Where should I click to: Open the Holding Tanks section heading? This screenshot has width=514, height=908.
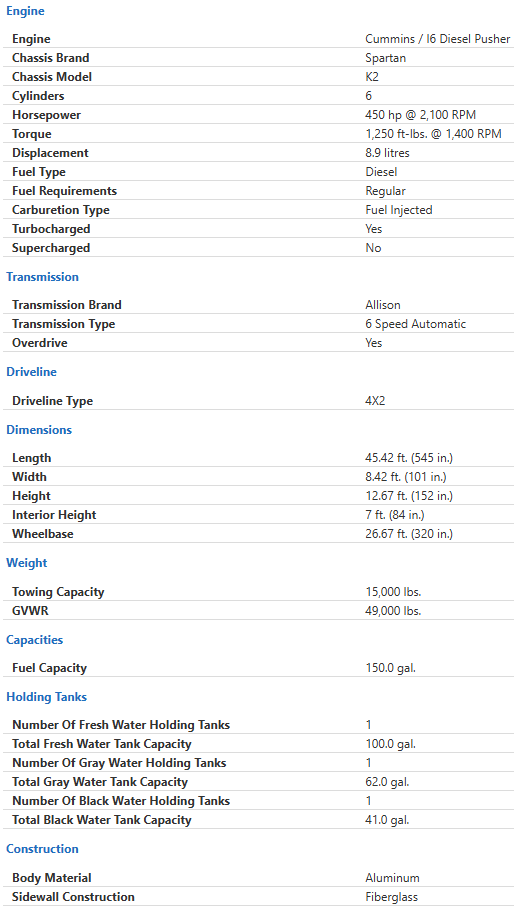click(46, 697)
